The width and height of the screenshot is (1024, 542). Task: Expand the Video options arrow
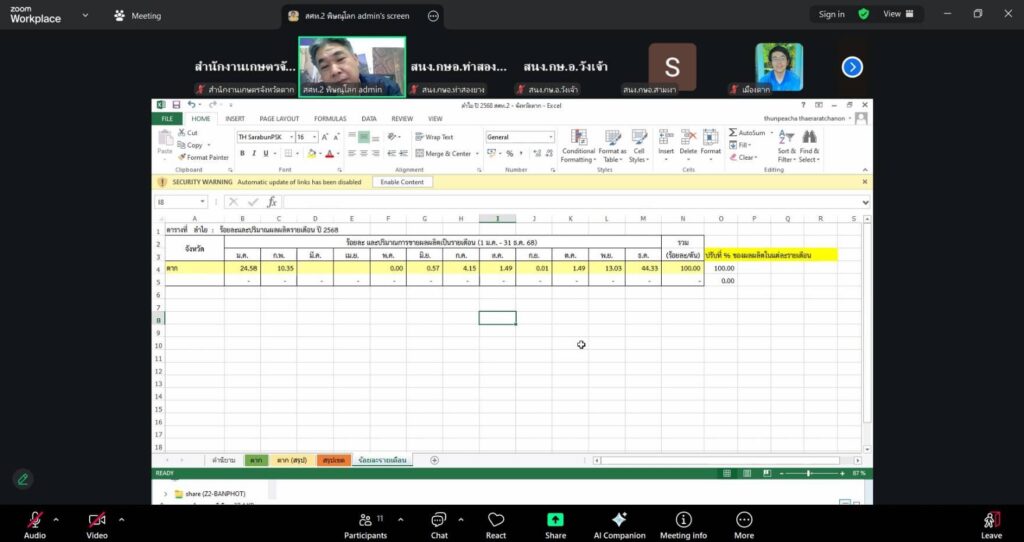pos(121,519)
